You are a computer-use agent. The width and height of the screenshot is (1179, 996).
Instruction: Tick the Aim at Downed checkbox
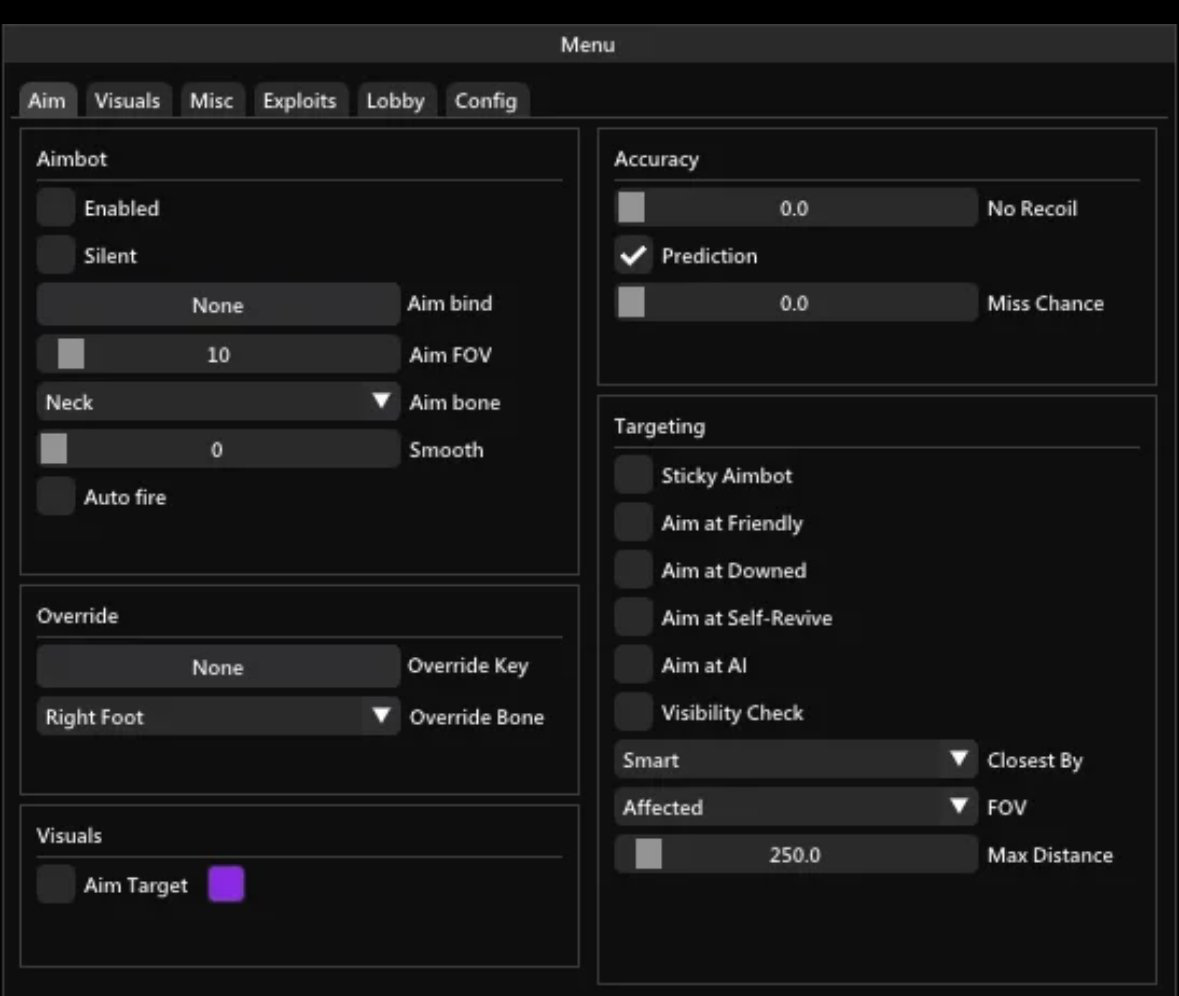633,571
